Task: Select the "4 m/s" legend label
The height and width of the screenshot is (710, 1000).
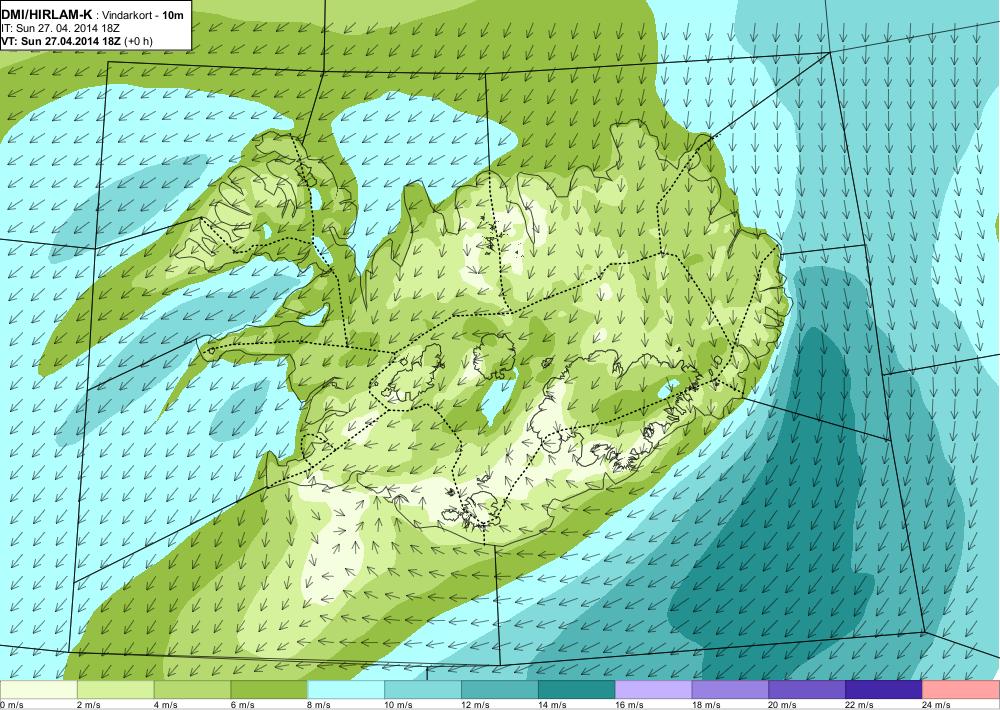Action: [166, 705]
